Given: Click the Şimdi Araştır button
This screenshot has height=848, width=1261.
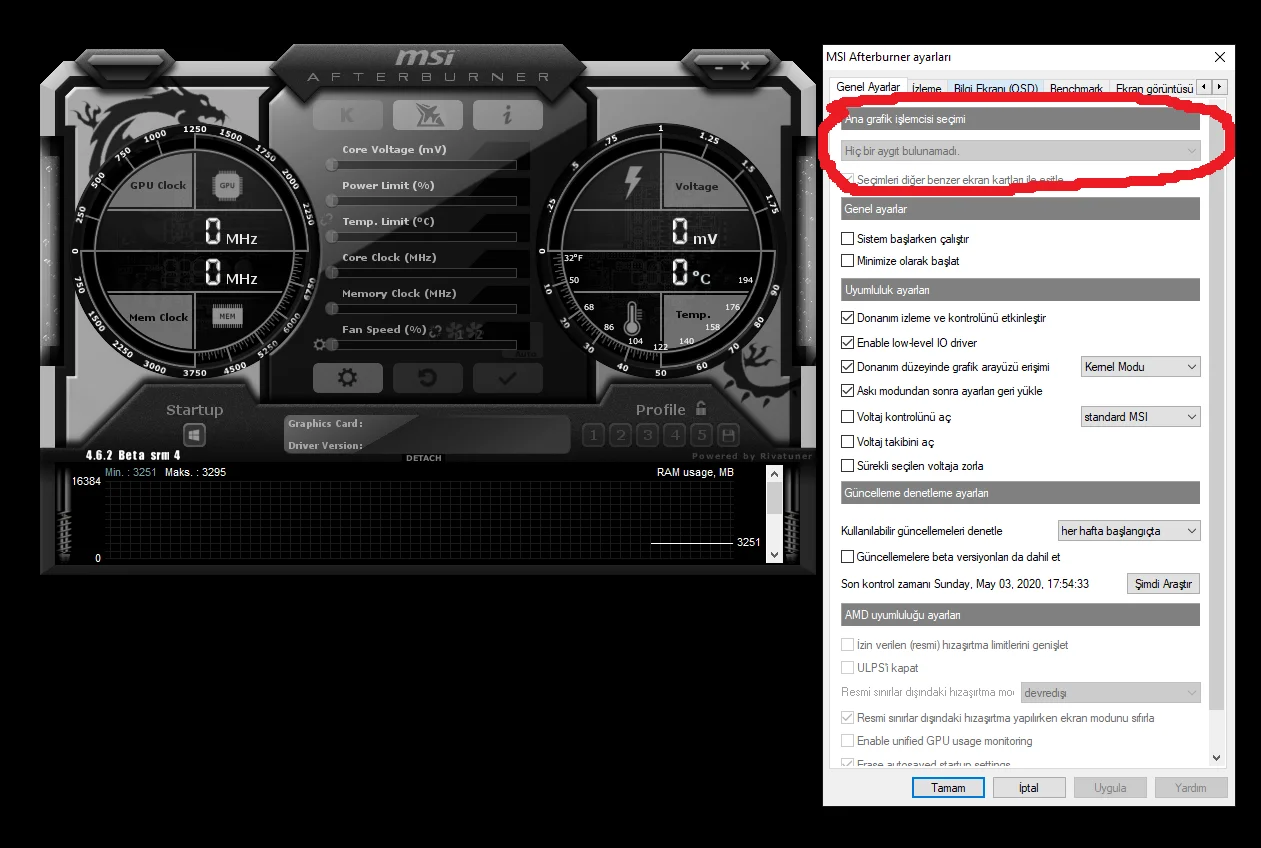Looking at the screenshot, I should tap(1163, 584).
